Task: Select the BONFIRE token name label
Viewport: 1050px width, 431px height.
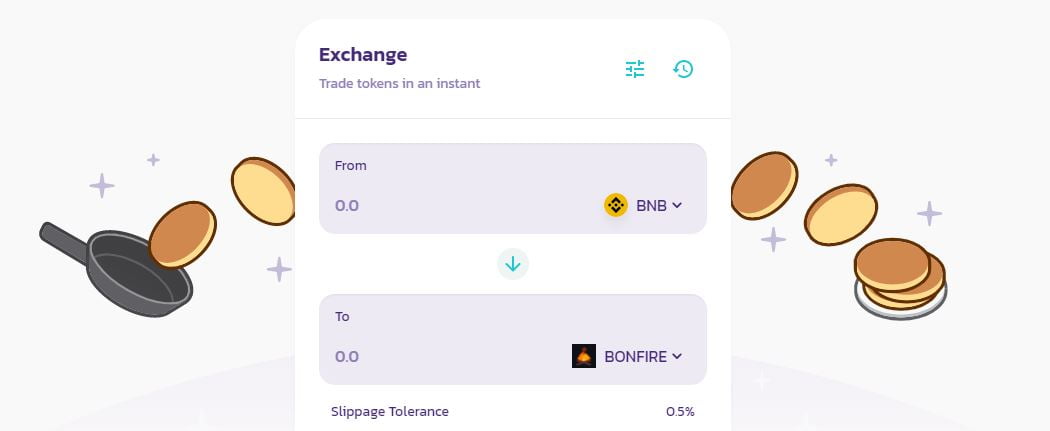Action: pos(635,356)
